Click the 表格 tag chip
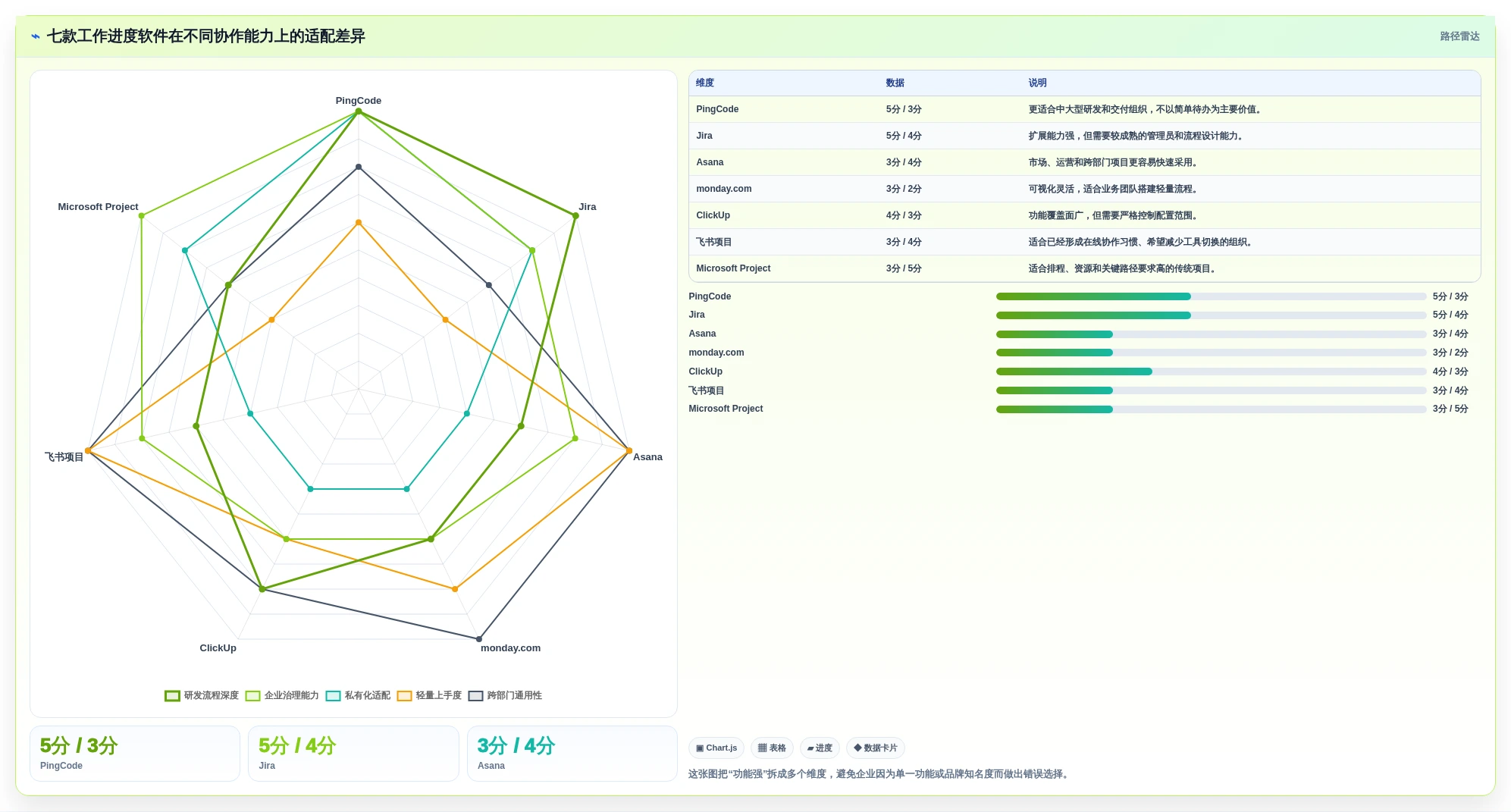Image resolution: width=1511 pixels, height=812 pixels. (772, 748)
